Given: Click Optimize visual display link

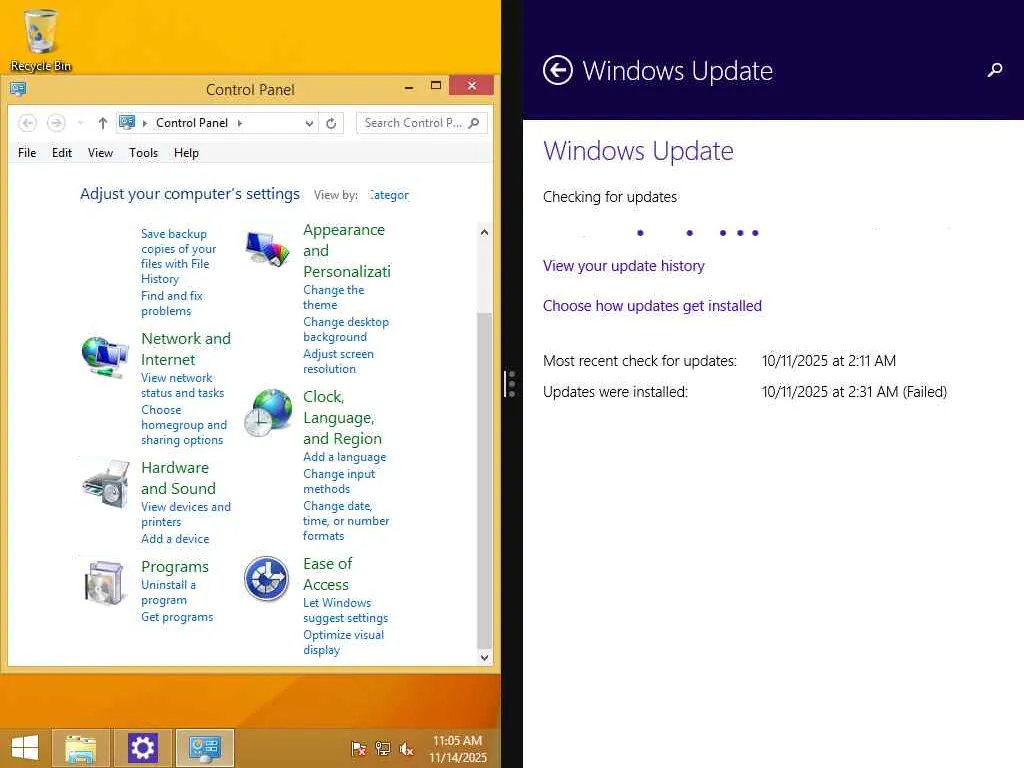Looking at the screenshot, I should [x=344, y=642].
